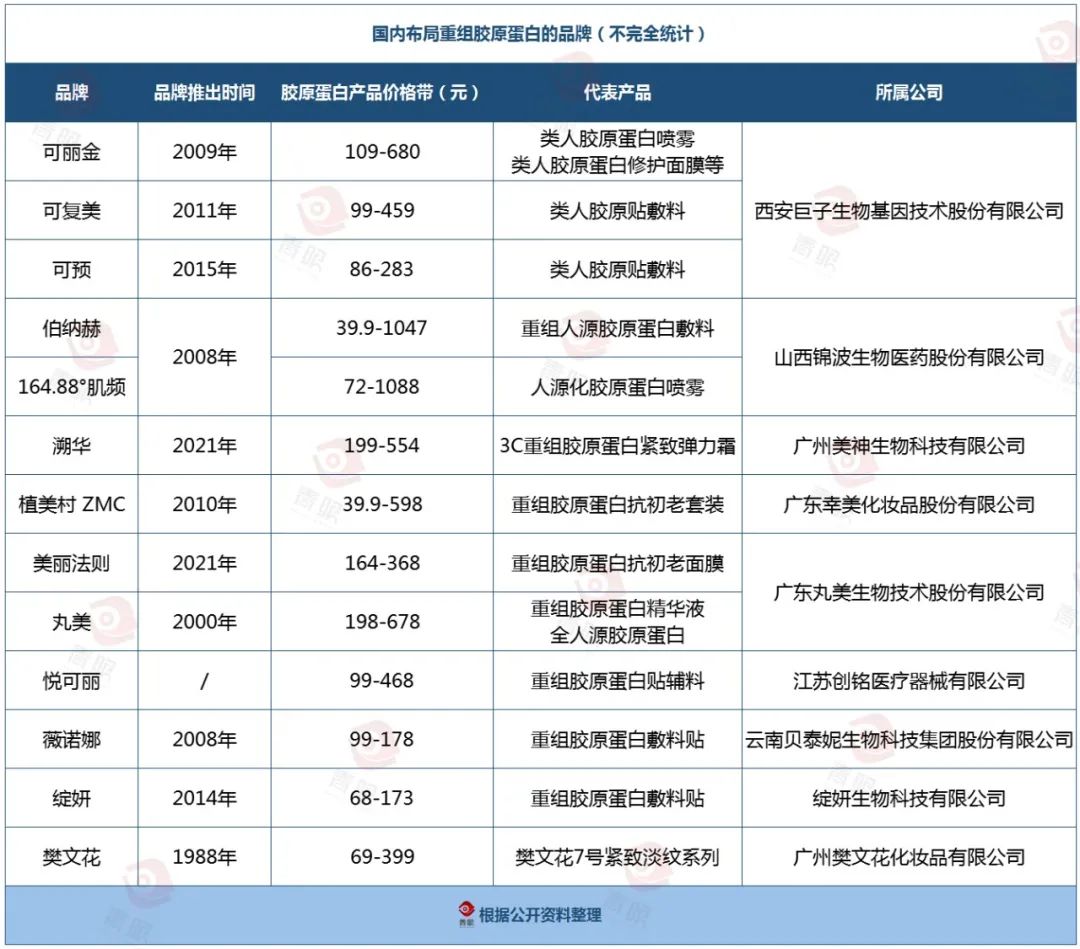Click the launch year 2015年
The width and height of the screenshot is (1080, 949).
(x=205, y=269)
